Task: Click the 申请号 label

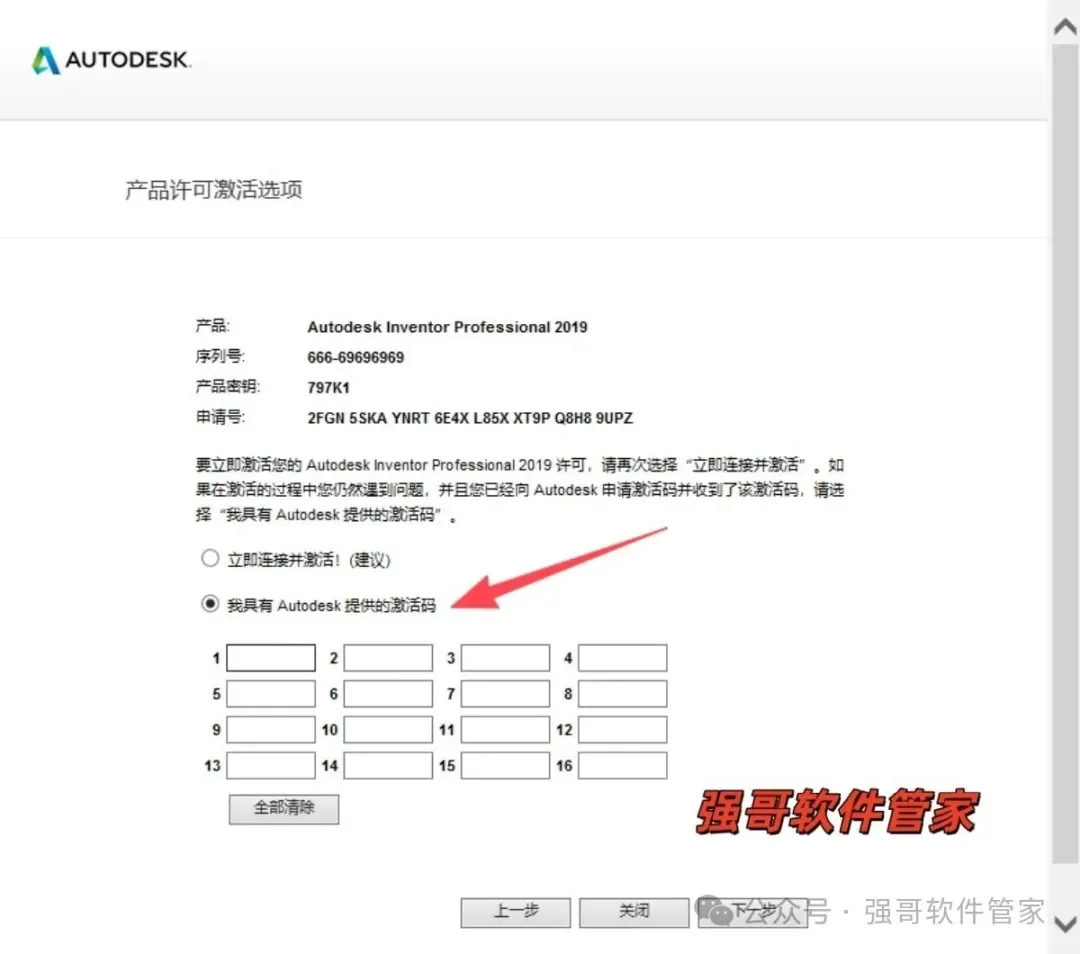Action: click(220, 417)
